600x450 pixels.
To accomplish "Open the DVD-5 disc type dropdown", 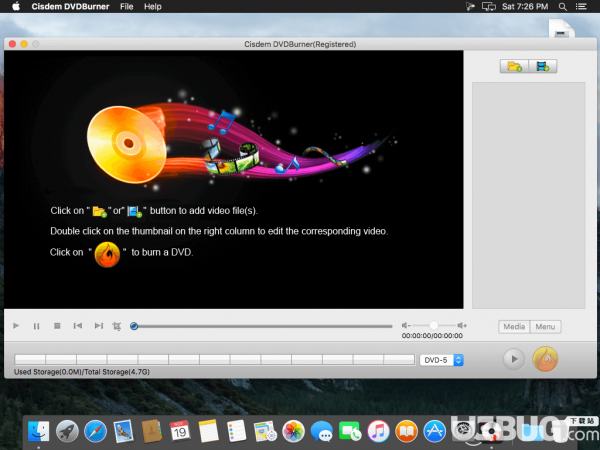I will pos(442,360).
